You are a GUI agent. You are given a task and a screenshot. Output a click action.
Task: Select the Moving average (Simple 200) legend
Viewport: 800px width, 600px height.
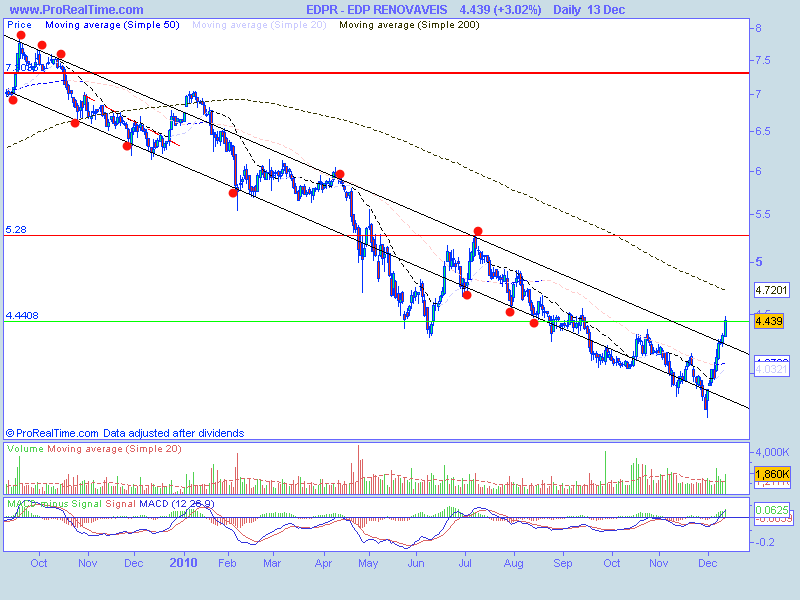(409, 25)
